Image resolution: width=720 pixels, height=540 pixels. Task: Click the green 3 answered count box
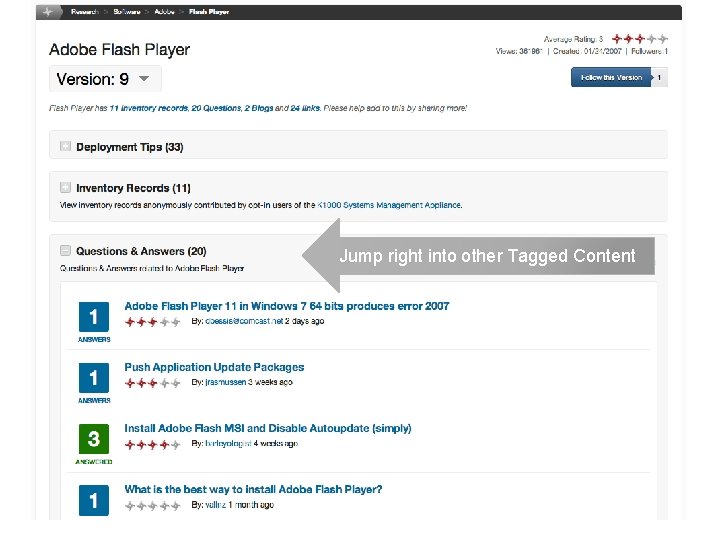coord(94,439)
